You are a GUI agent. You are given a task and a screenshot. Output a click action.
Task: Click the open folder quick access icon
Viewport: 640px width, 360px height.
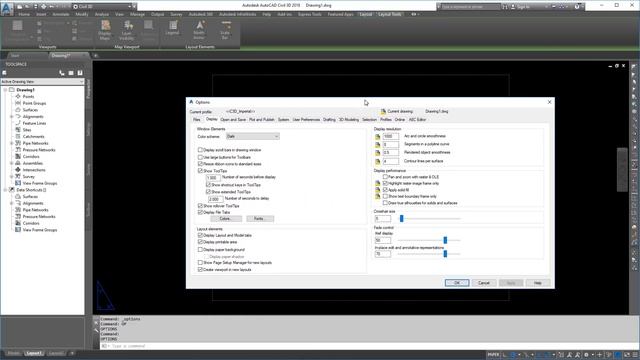(26, 7)
